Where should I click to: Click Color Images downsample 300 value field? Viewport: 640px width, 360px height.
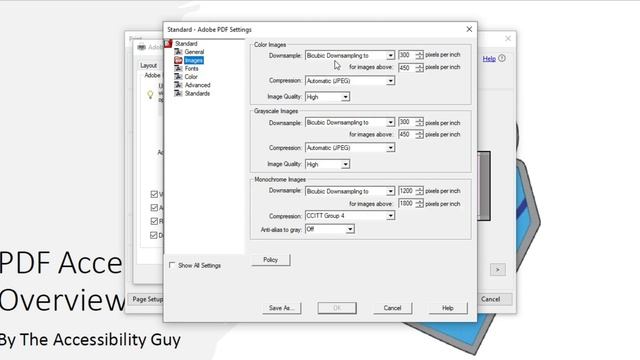tap(407, 55)
